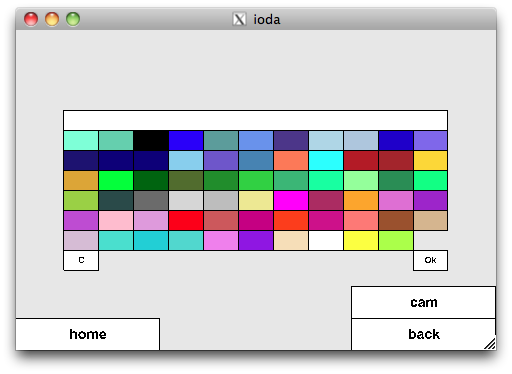This screenshot has height=374, width=512.
Task: Pick the aquamarine swatch at top-left of grid
Action: (81, 141)
